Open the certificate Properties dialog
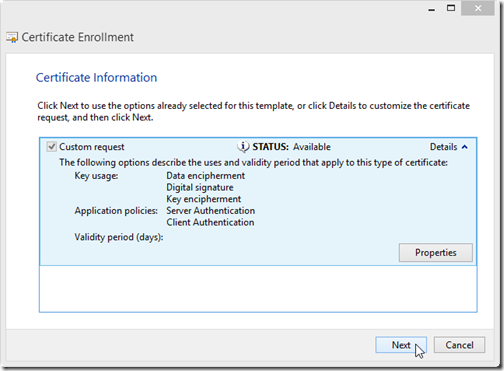The image size is (504, 371). pyautogui.click(x=436, y=253)
